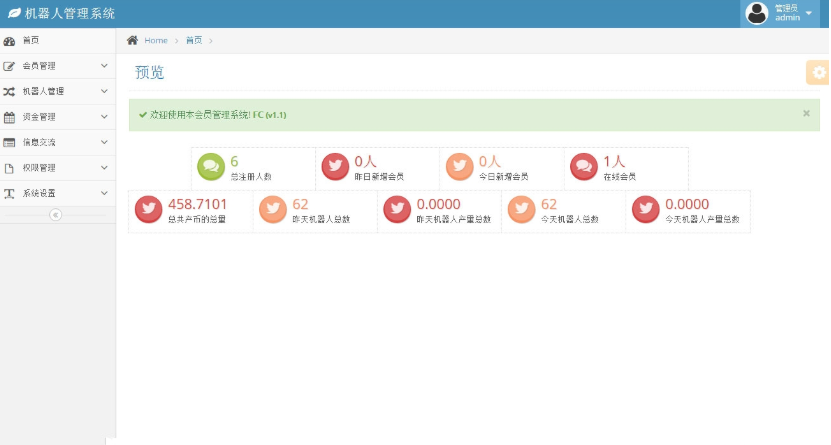Click the 系统设置 text icon
The image size is (831, 445).
click(9, 194)
